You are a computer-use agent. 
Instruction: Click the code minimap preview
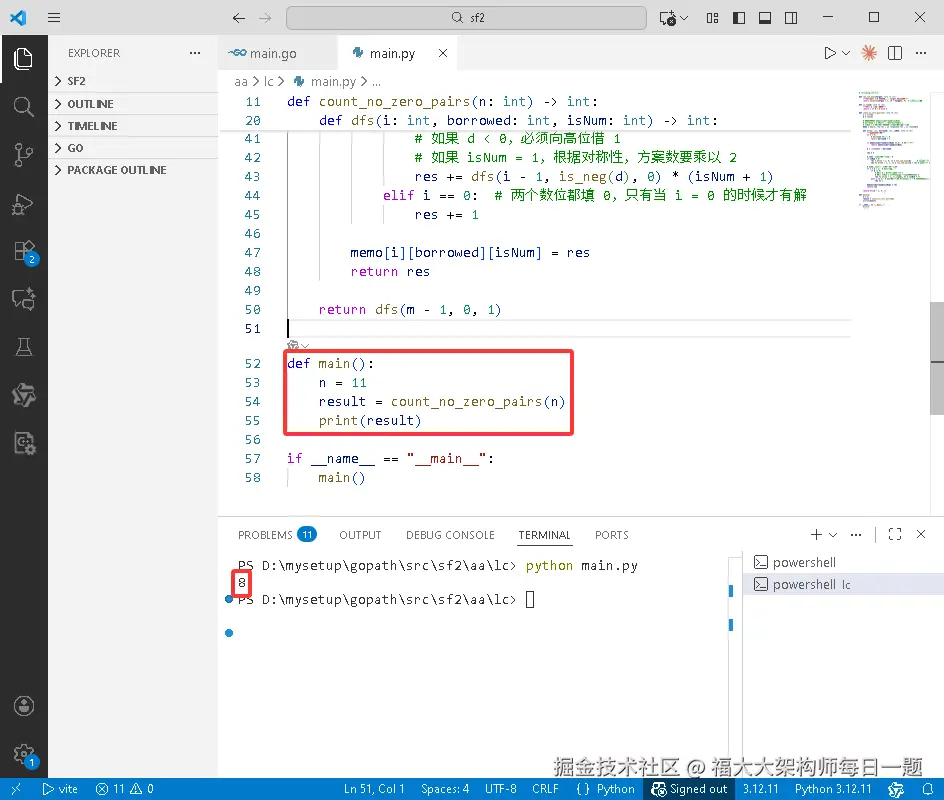pos(893,149)
